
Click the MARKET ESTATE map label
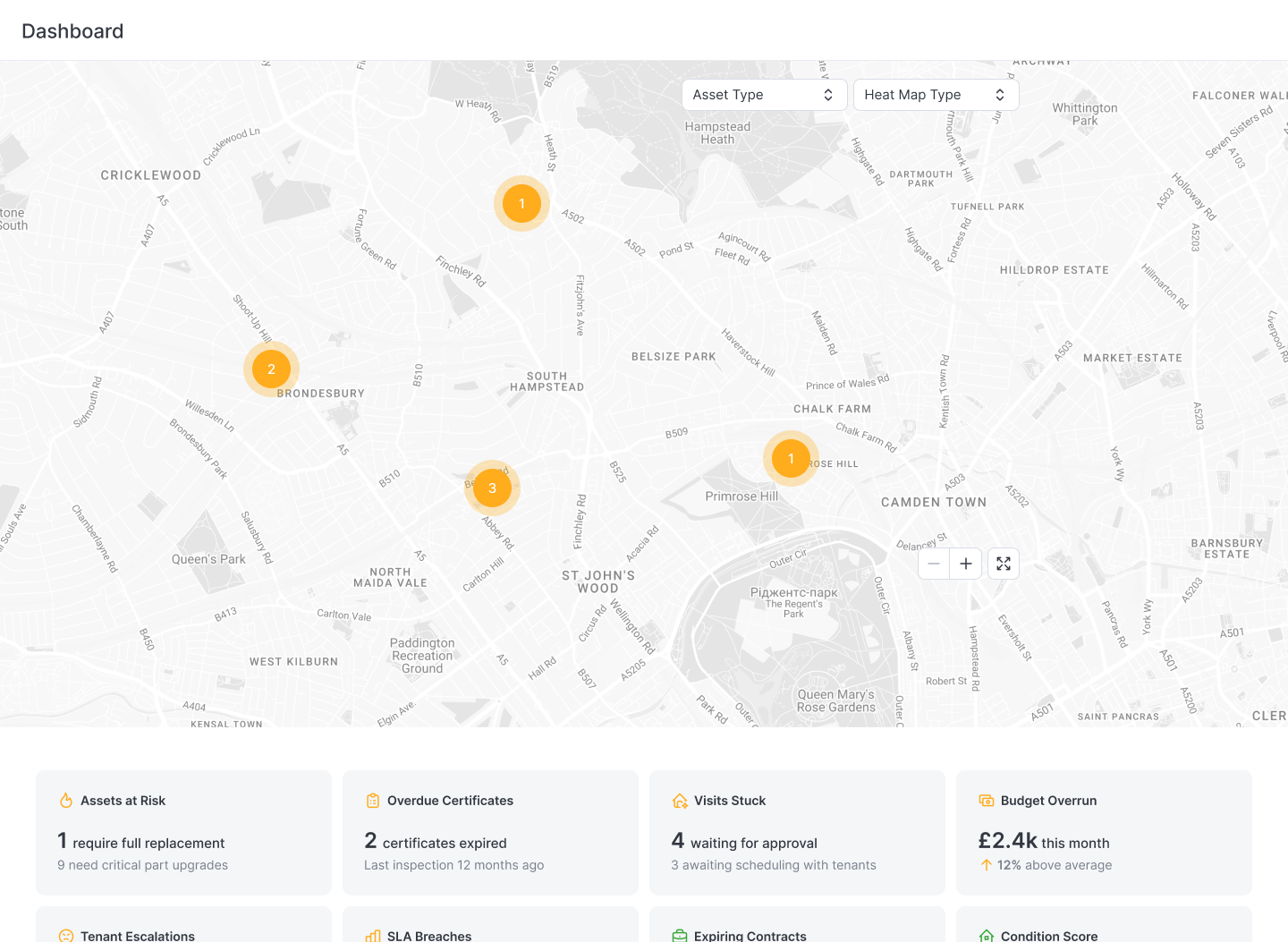[1132, 358]
